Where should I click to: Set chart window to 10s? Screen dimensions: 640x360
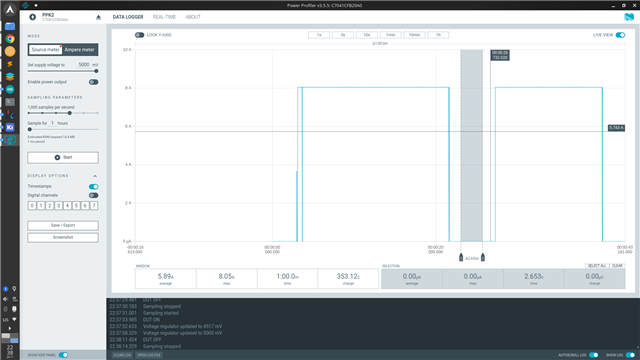[367, 35]
